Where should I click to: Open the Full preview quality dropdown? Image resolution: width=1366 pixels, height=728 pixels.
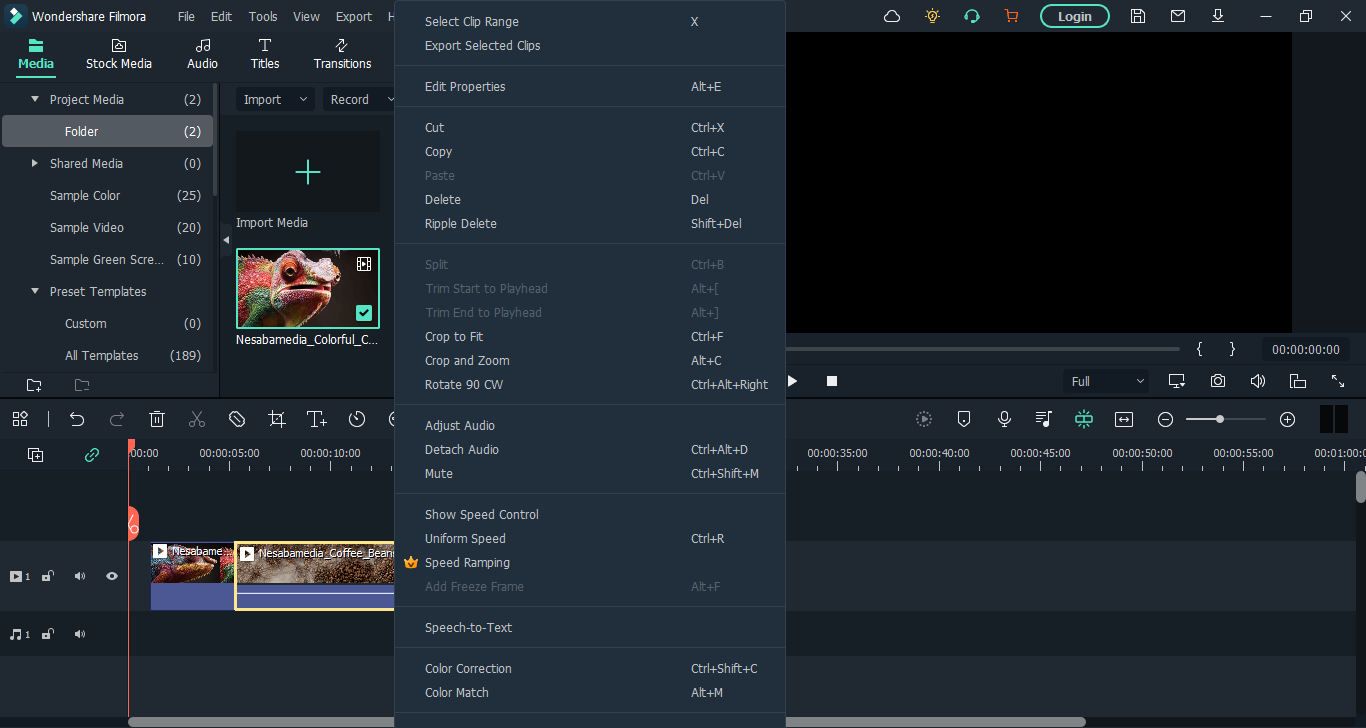(1106, 381)
